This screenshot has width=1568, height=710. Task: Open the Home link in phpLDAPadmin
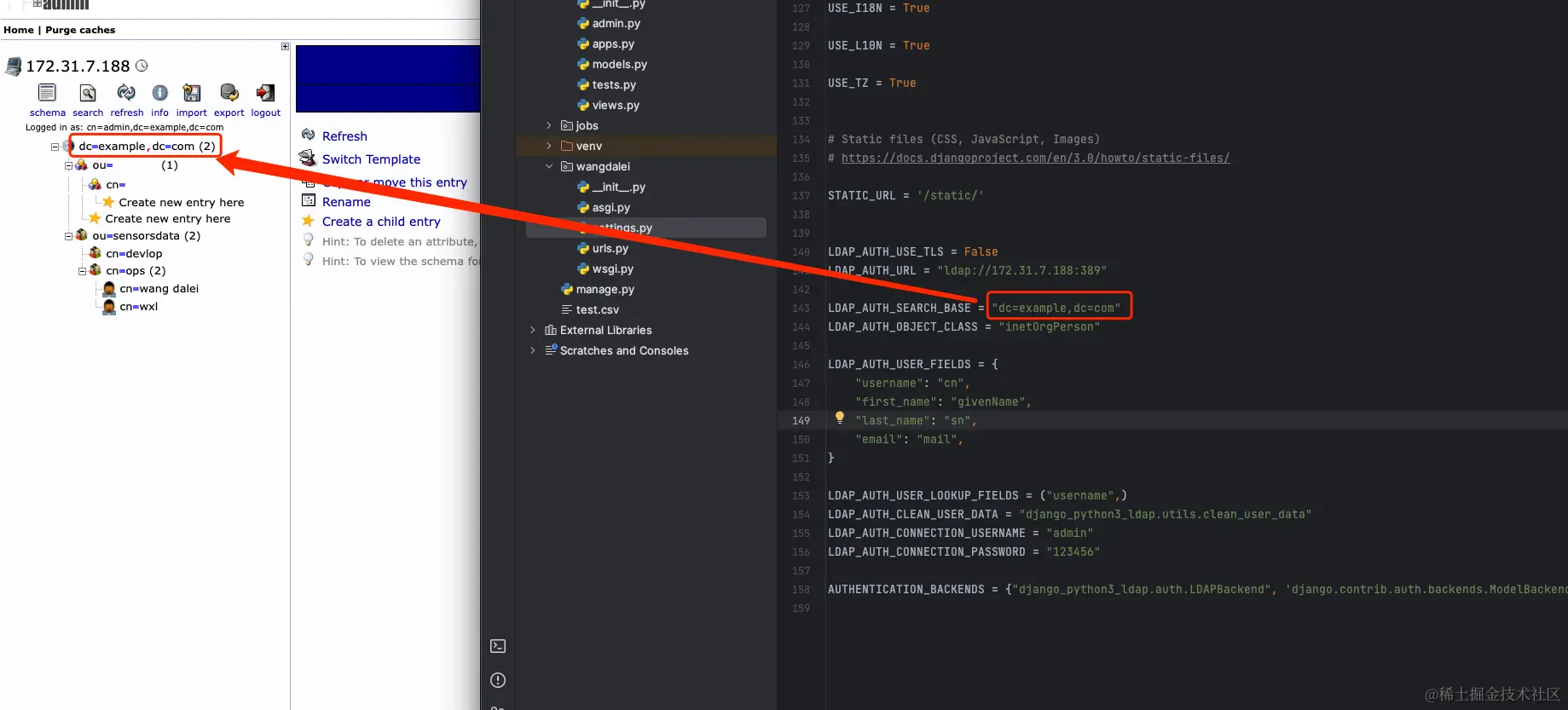click(19, 30)
